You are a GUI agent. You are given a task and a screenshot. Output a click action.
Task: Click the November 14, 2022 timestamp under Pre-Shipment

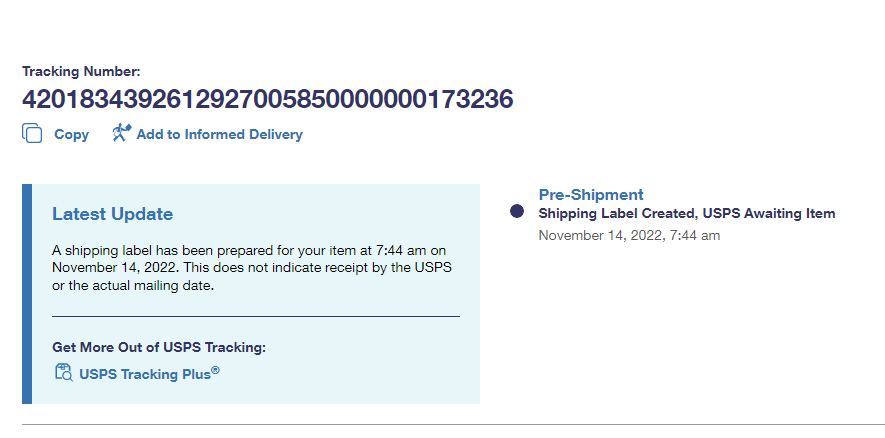pyautogui.click(x=629, y=236)
